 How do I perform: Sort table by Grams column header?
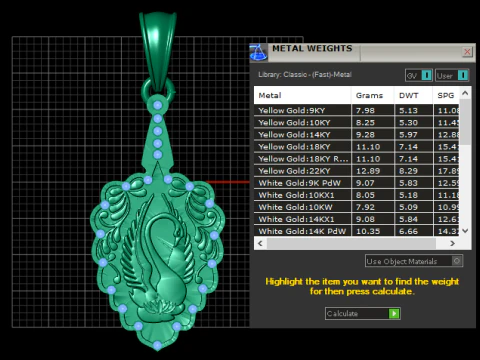(x=373, y=95)
